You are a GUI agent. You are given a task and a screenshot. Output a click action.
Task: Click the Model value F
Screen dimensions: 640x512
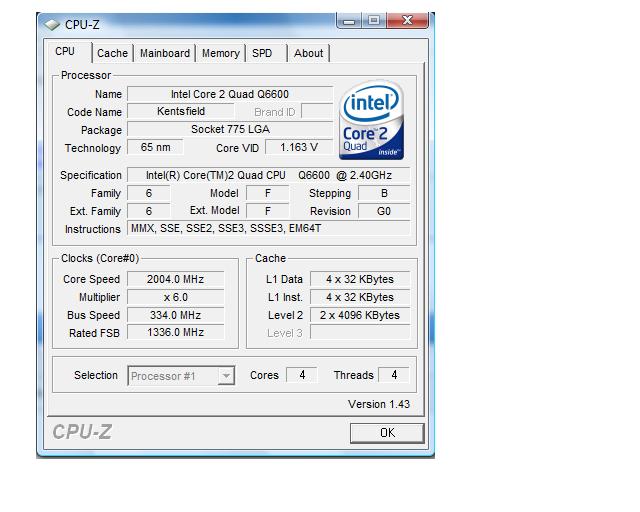coord(268,193)
